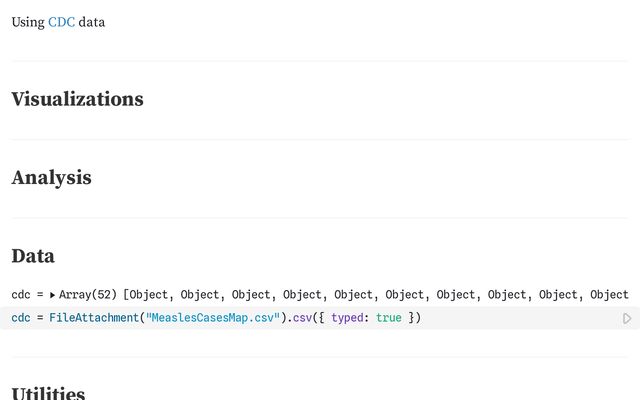This screenshot has width=640, height=400.
Task: Run the cdc cell with play icon
Action: [x=627, y=318]
